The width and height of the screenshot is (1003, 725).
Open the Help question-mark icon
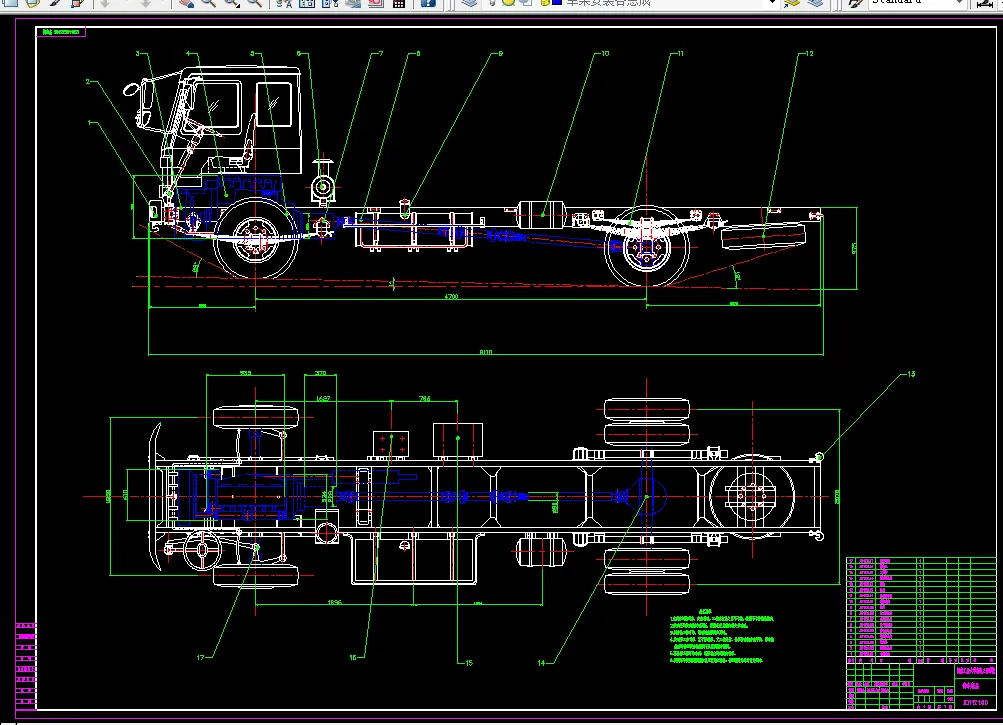tap(428, 3)
